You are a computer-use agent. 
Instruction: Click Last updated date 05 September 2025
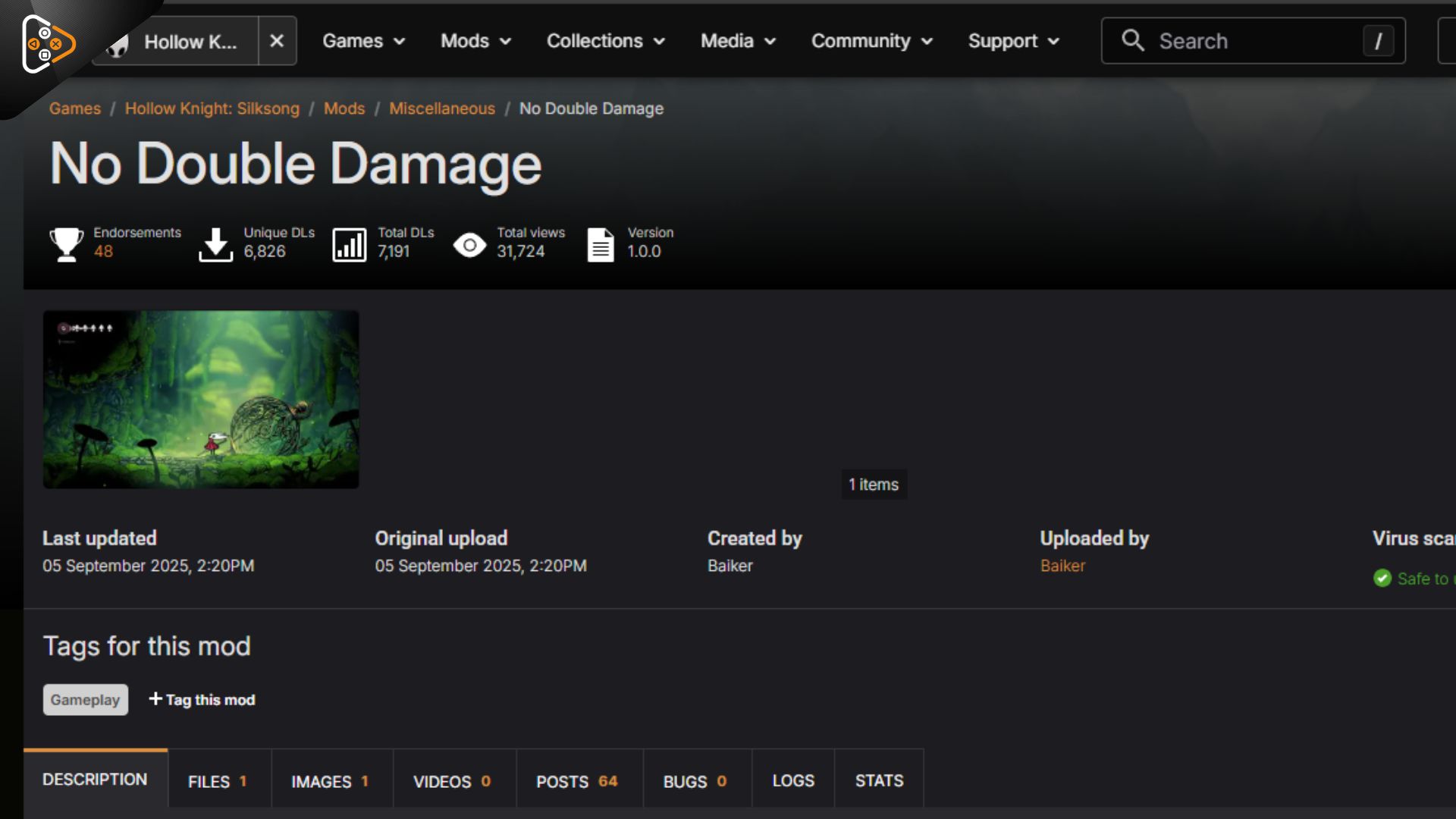(x=149, y=566)
